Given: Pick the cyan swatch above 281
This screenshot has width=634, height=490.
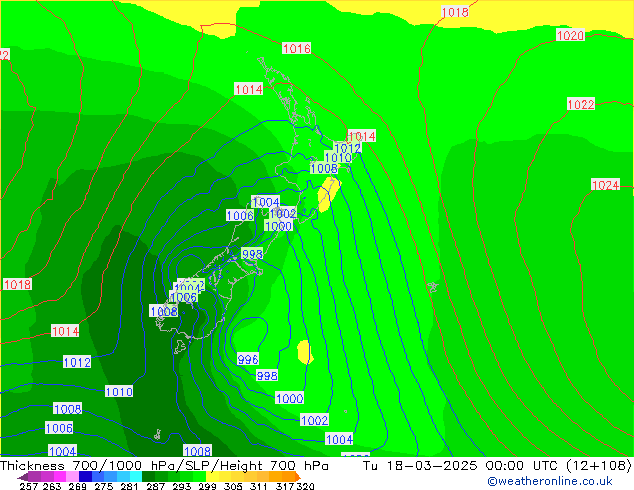Looking at the screenshot, I should click(x=136, y=476).
